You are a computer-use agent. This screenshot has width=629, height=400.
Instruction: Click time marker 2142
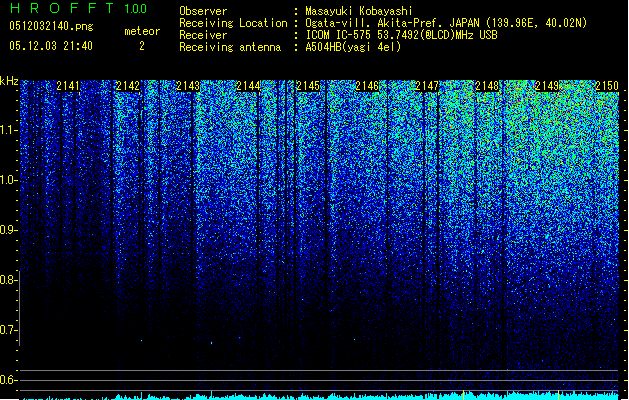click(x=128, y=86)
